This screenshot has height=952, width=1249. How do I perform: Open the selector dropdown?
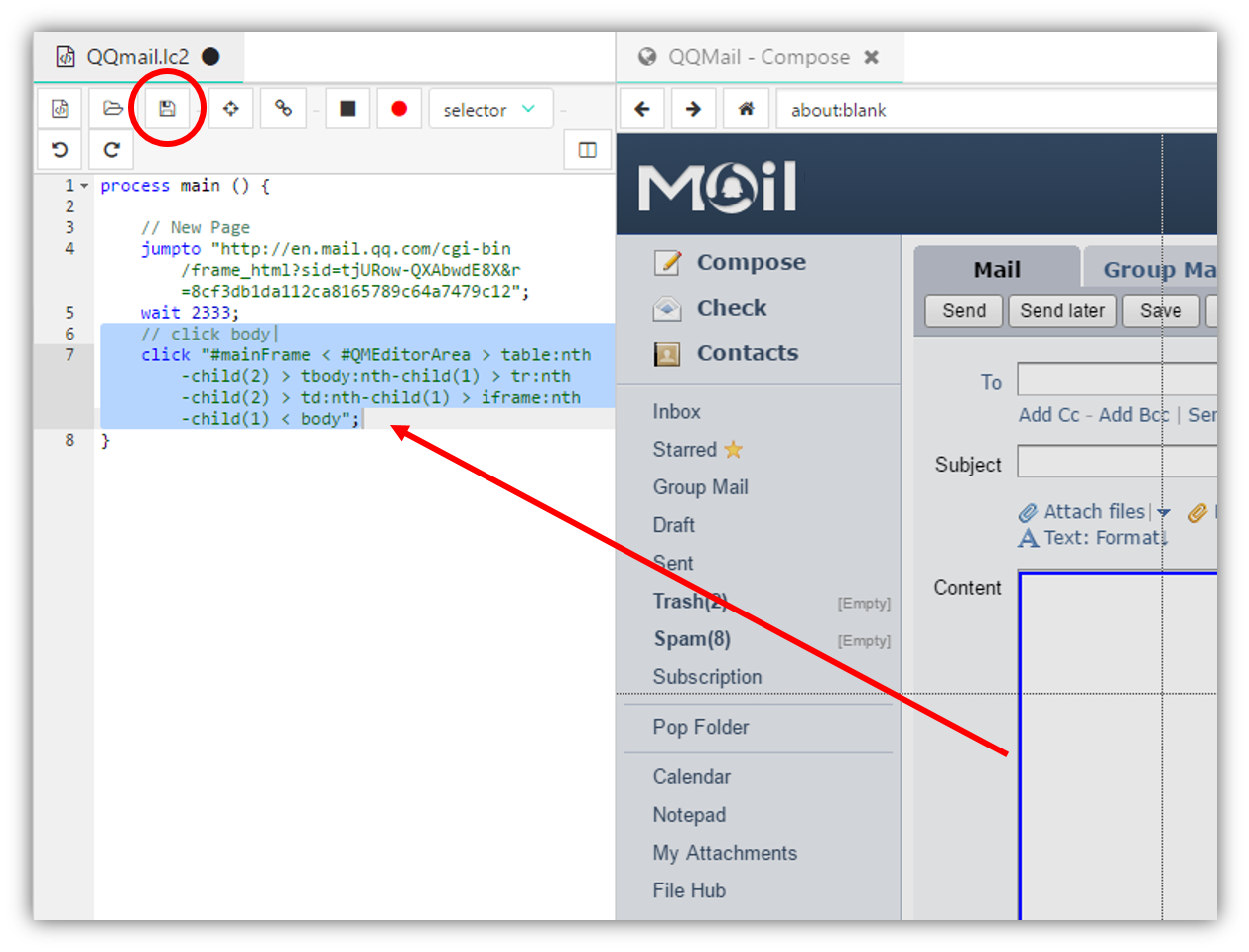click(x=490, y=110)
